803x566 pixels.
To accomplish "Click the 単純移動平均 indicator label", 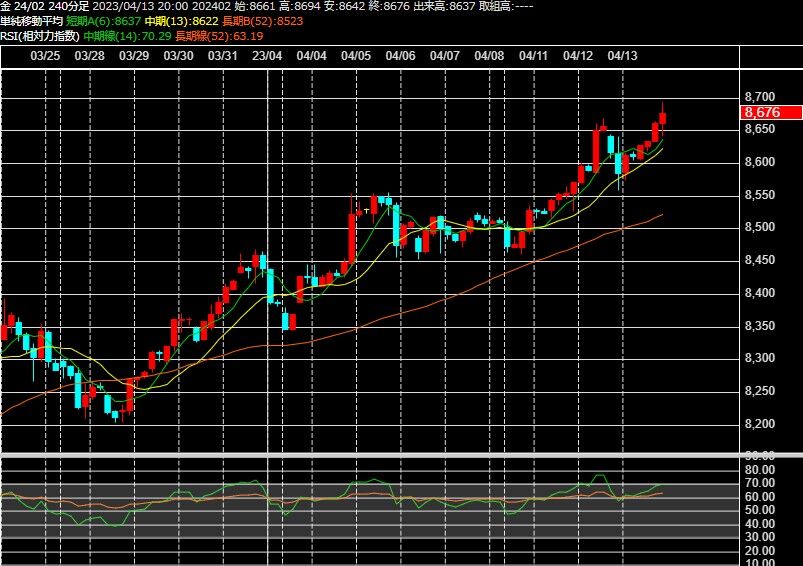I will pyautogui.click(x=31, y=22).
